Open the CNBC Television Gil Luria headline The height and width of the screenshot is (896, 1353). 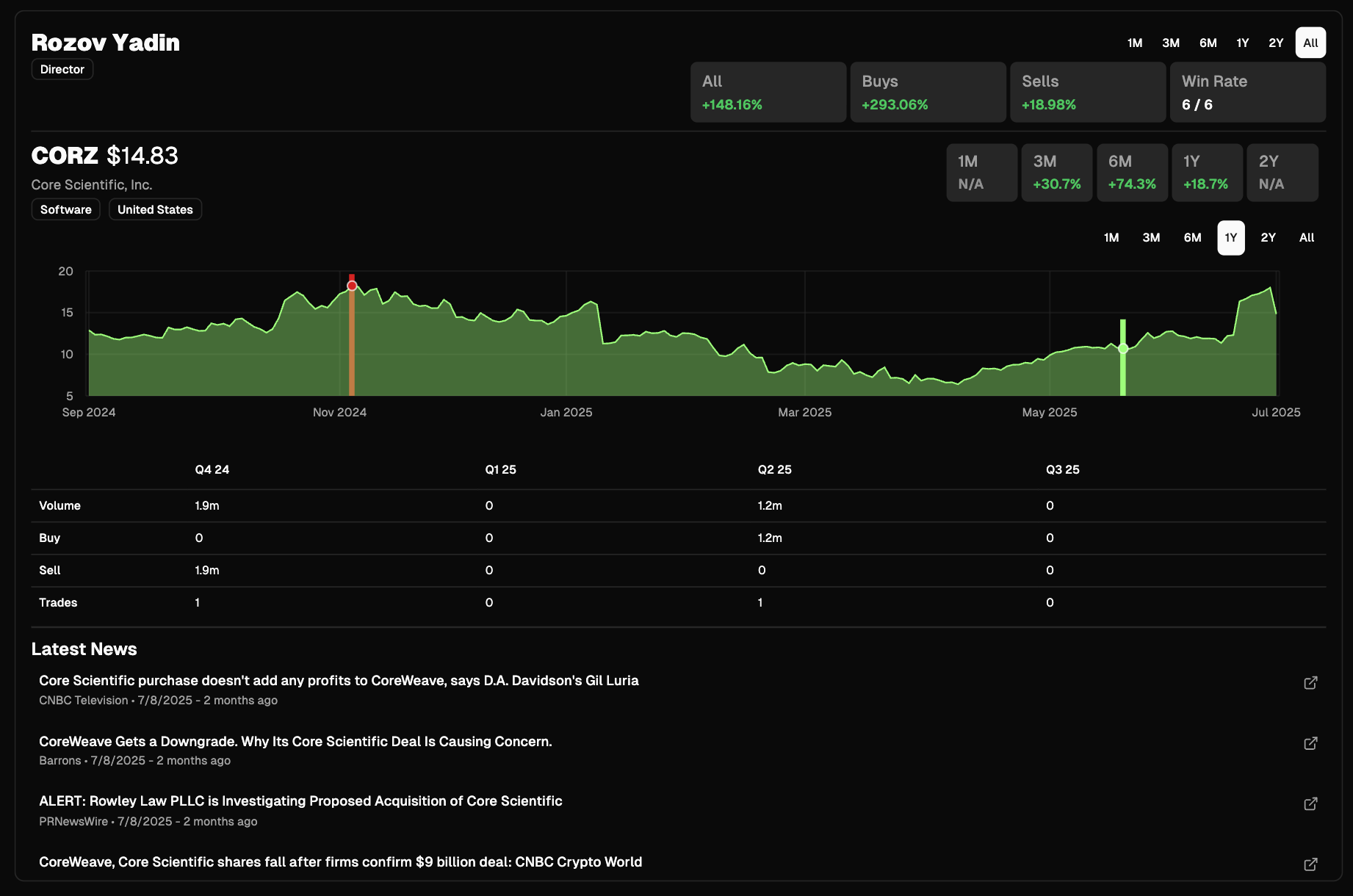click(x=339, y=681)
